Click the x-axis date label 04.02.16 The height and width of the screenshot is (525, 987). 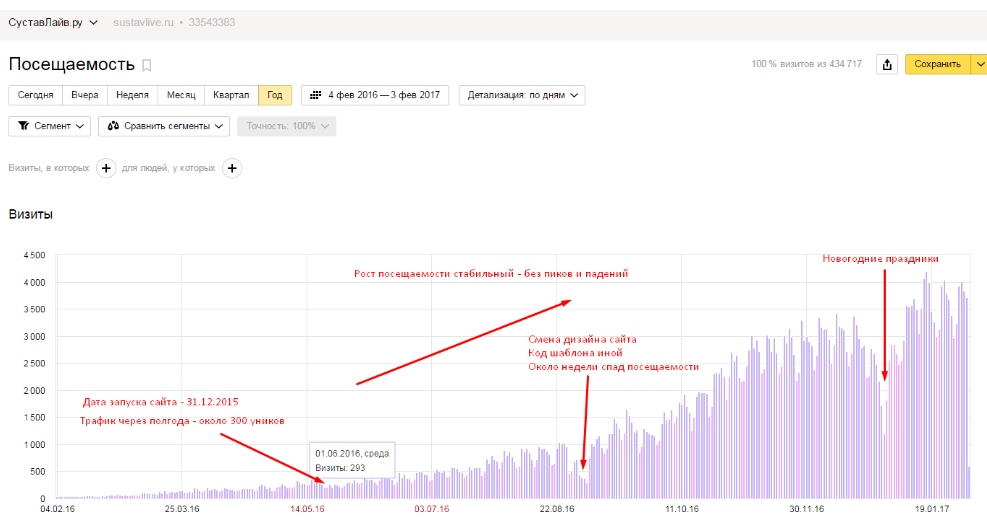57,509
